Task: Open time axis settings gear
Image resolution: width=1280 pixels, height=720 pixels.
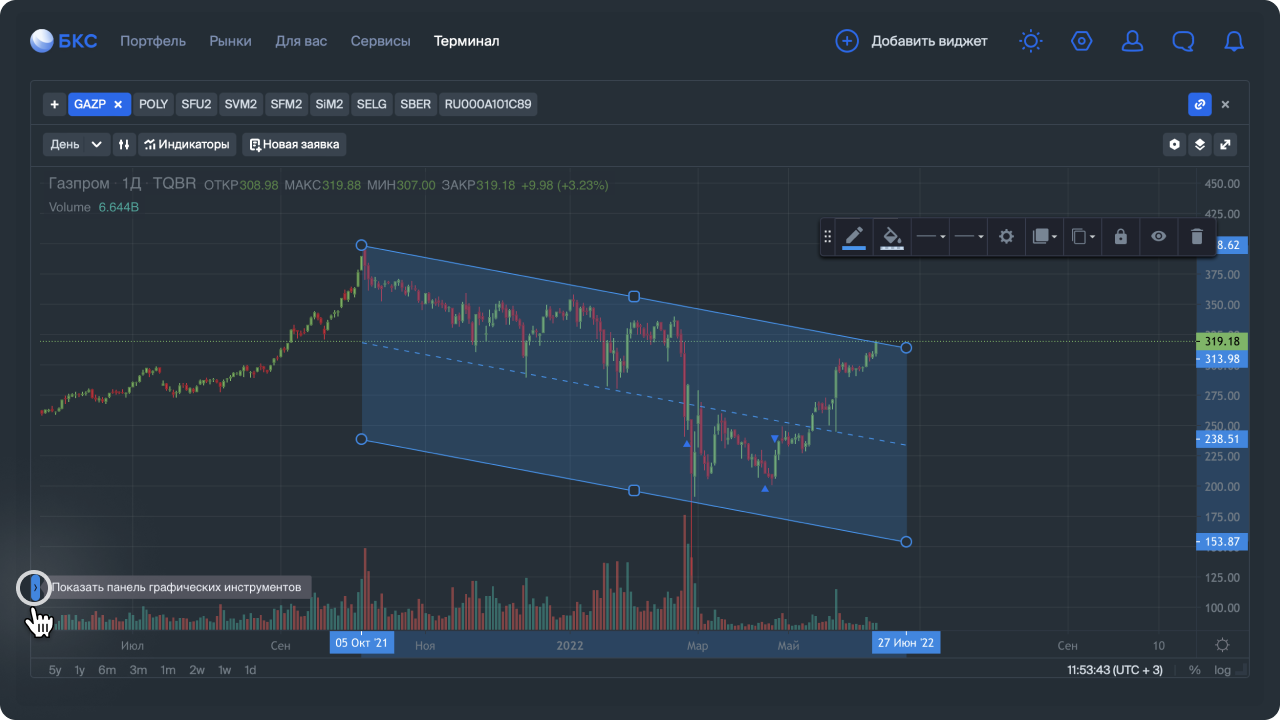Action: tap(1222, 645)
